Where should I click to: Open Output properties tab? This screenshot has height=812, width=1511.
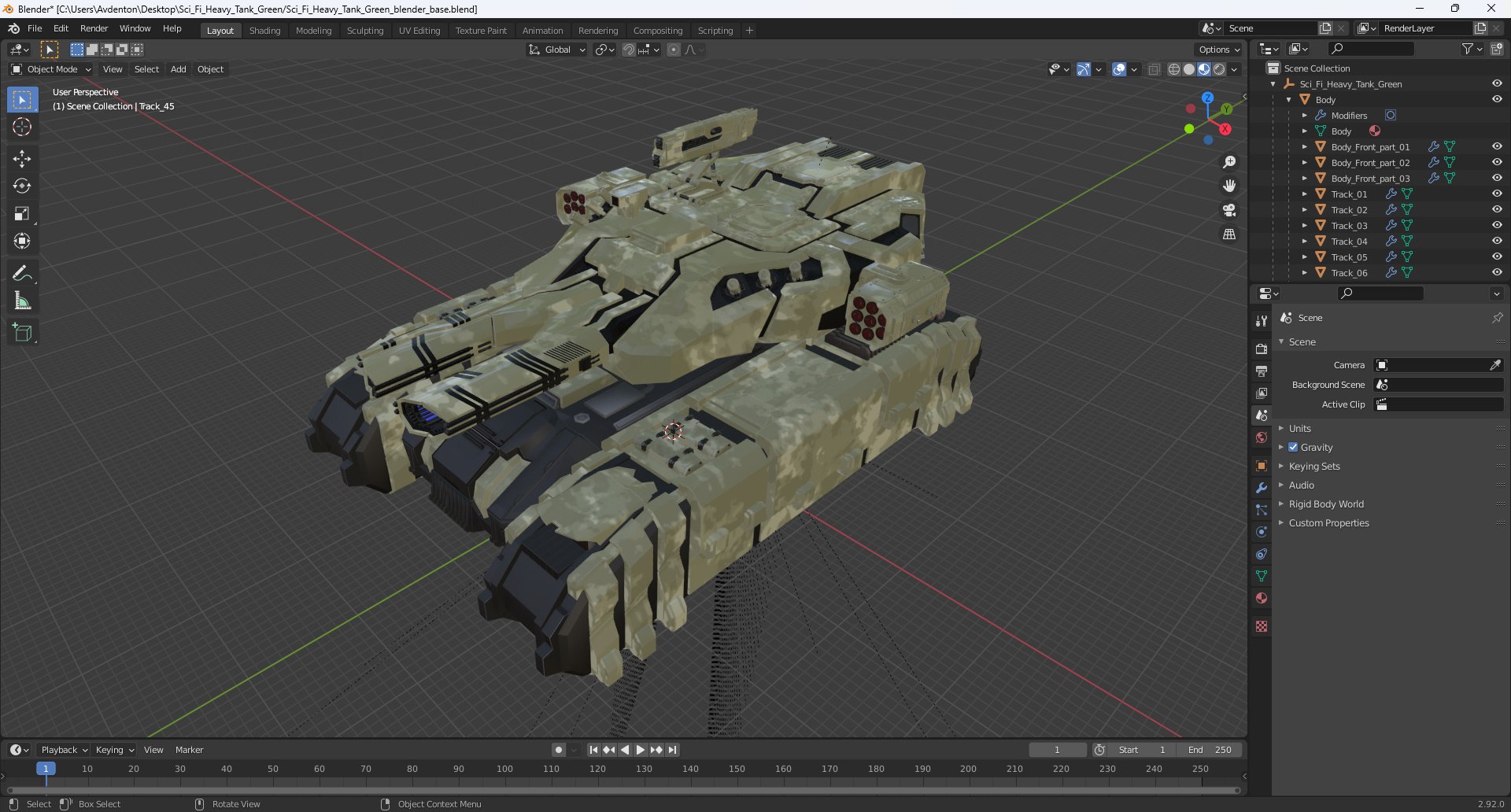point(1262,371)
